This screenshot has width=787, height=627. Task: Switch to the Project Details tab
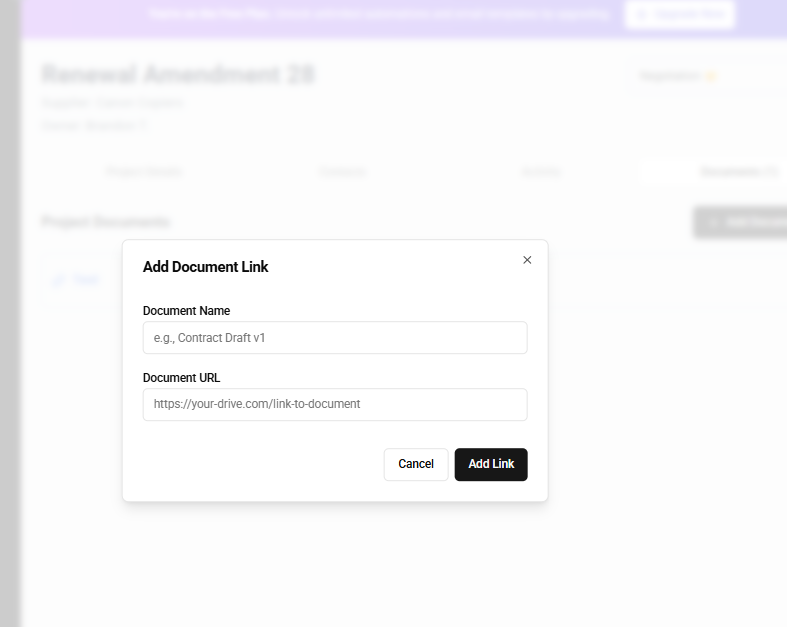click(x=144, y=171)
